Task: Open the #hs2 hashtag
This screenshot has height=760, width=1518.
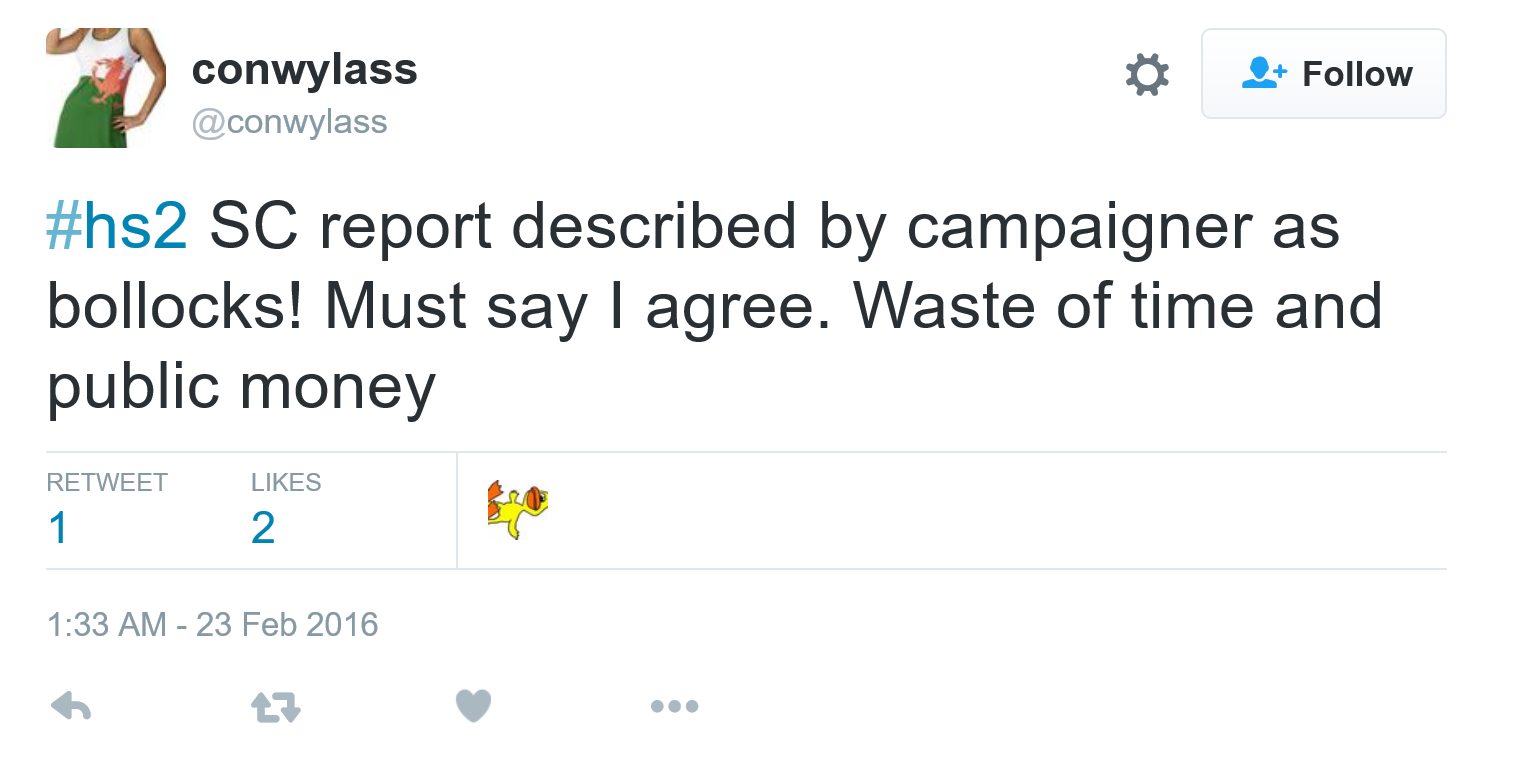Action: (x=117, y=227)
